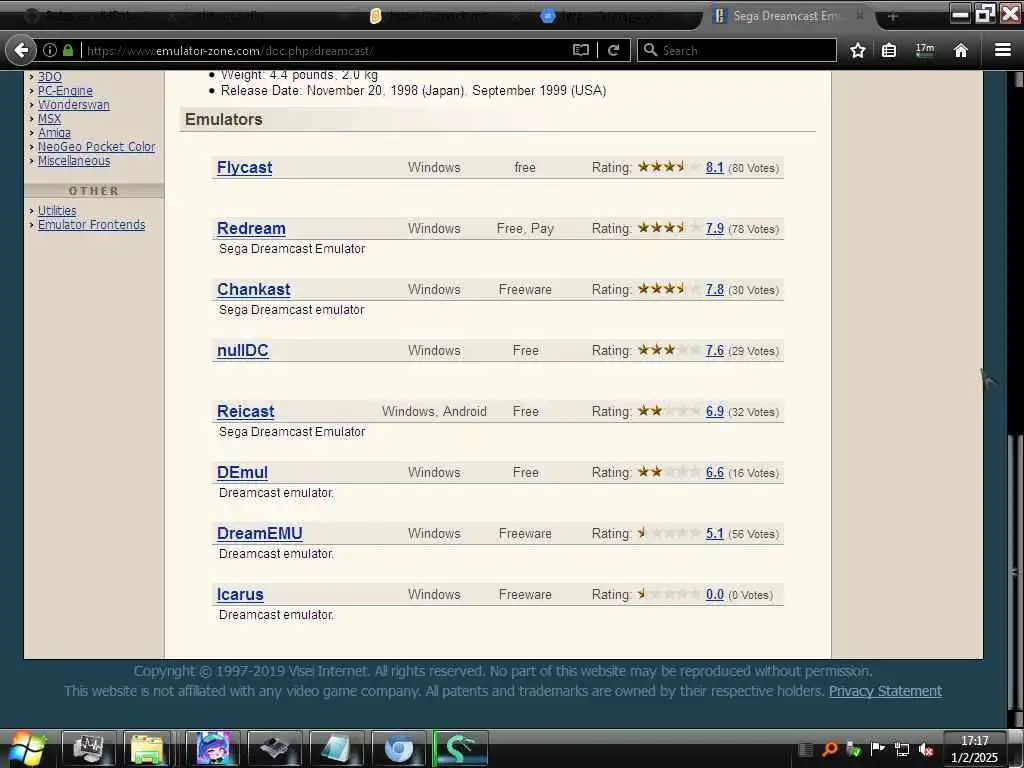Screen dimensions: 1024x768
Task: Open a new tab with the plus button
Action: pyautogui.click(x=893, y=16)
